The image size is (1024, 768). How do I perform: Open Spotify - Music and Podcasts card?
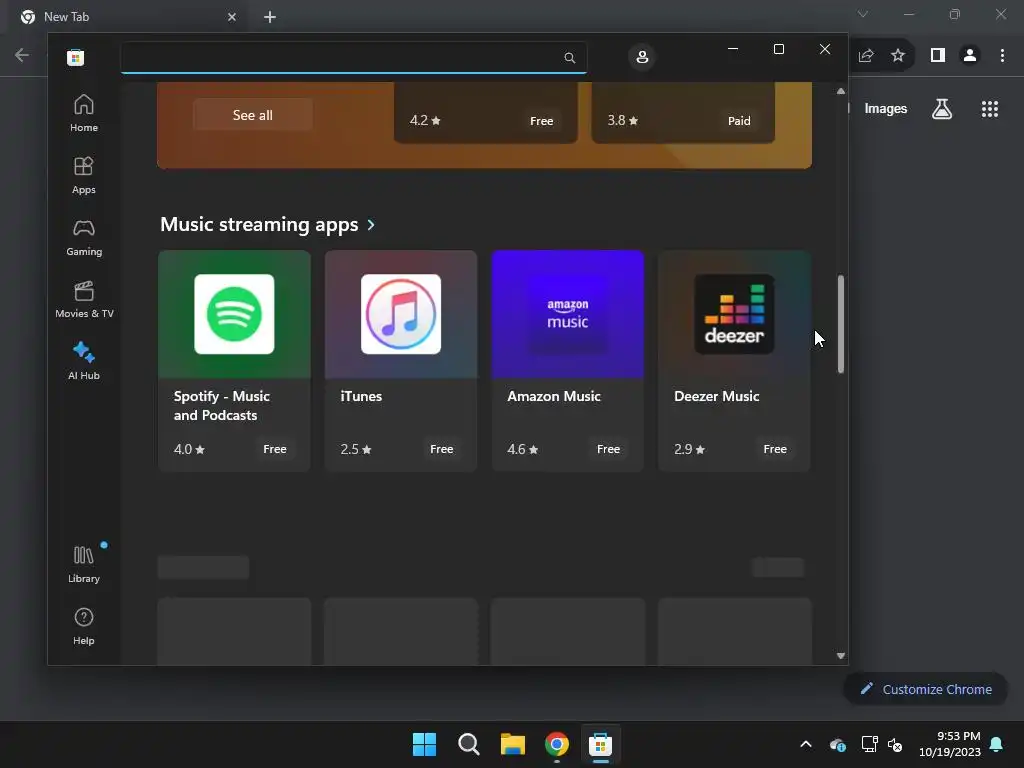coord(234,360)
